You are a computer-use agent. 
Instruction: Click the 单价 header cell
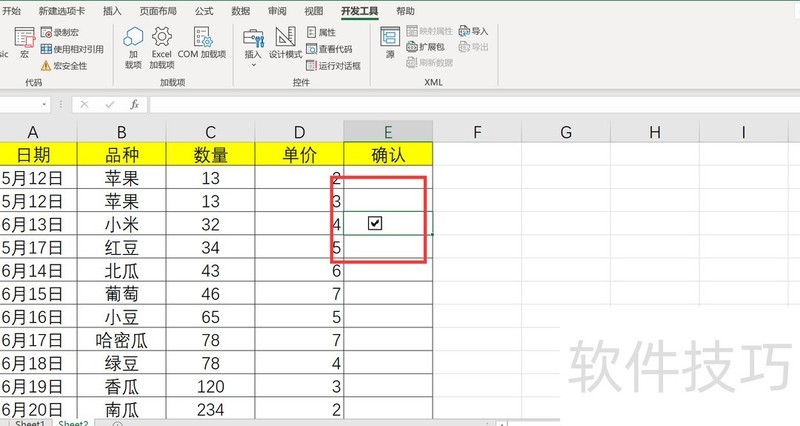pyautogui.click(x=299, y=154)
